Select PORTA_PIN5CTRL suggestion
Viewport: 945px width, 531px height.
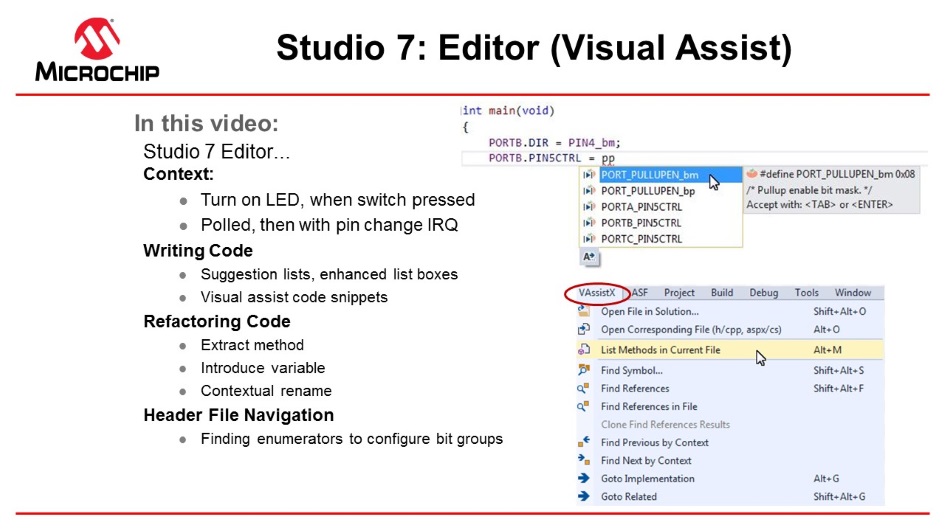(x=661, y=207)
